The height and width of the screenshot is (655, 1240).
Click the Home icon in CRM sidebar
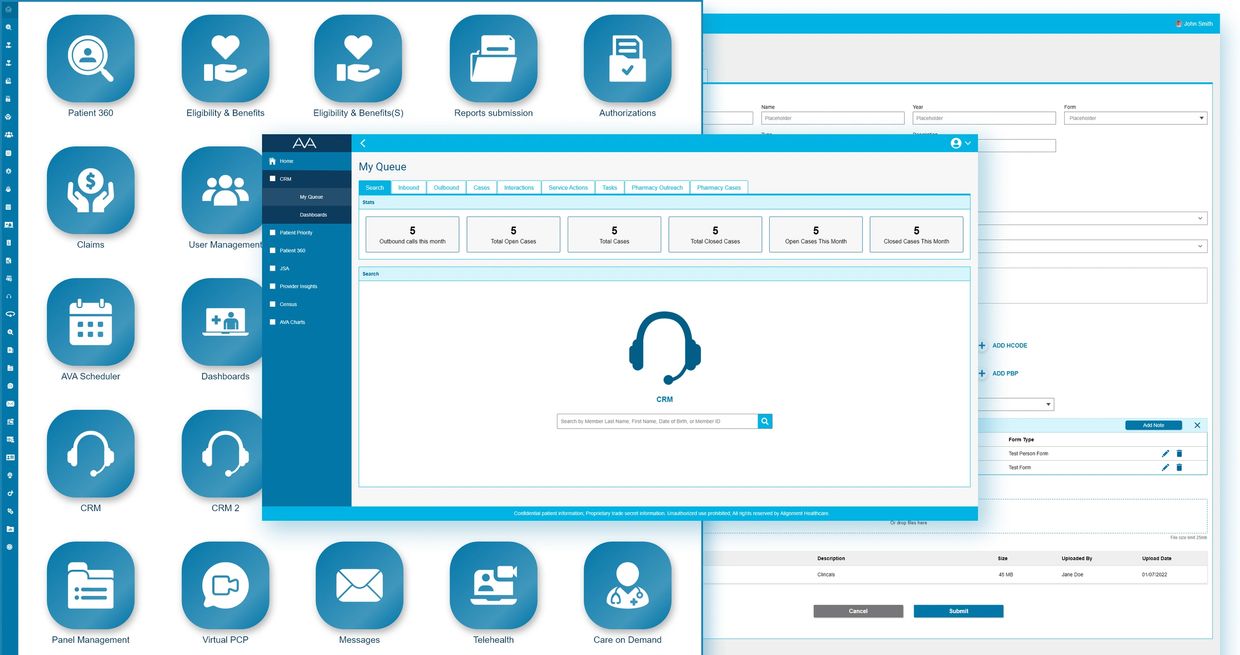pyautogui.click(x=272, y=161)
